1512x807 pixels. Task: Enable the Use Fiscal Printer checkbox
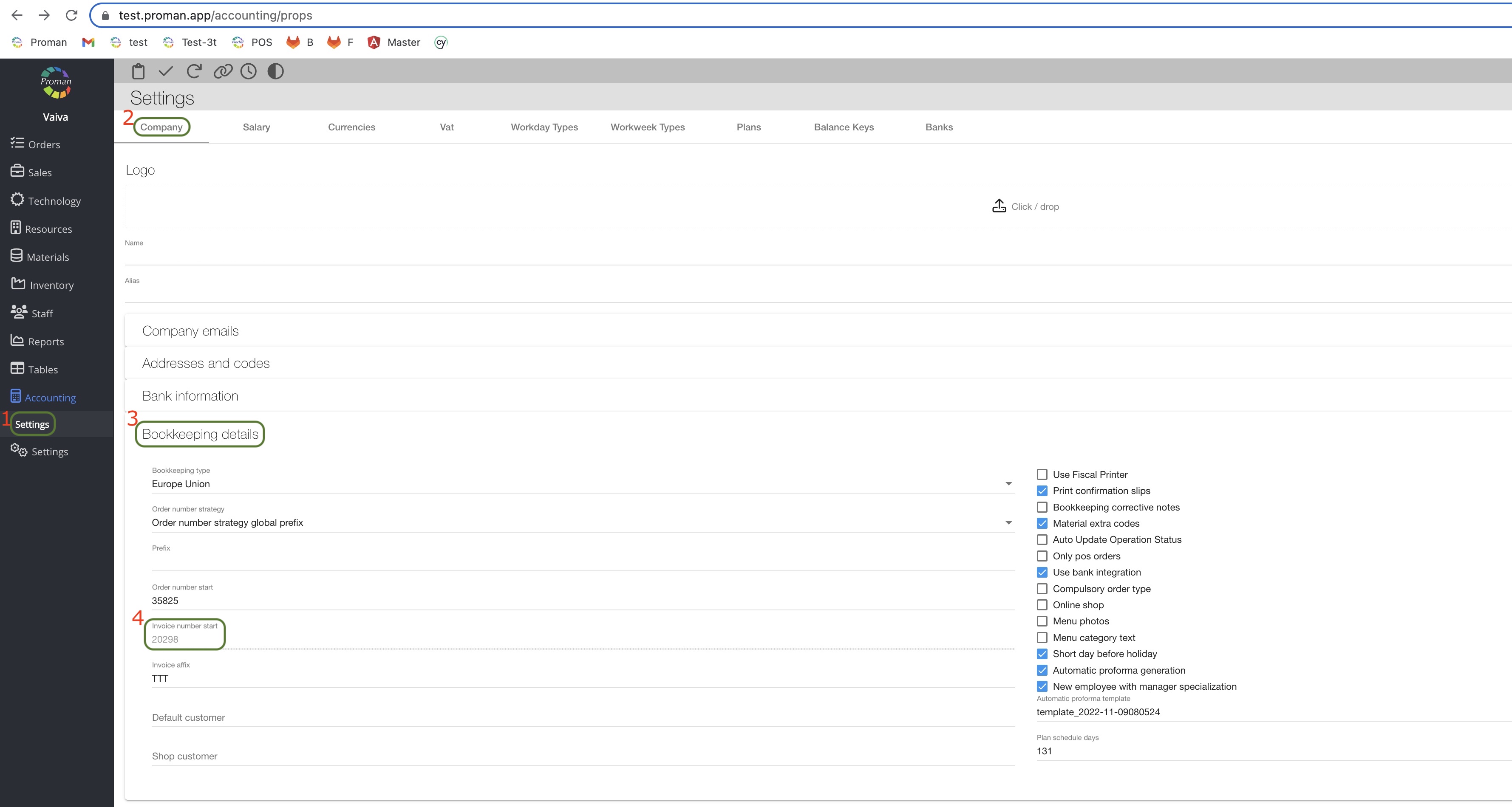click(1042, 474)
